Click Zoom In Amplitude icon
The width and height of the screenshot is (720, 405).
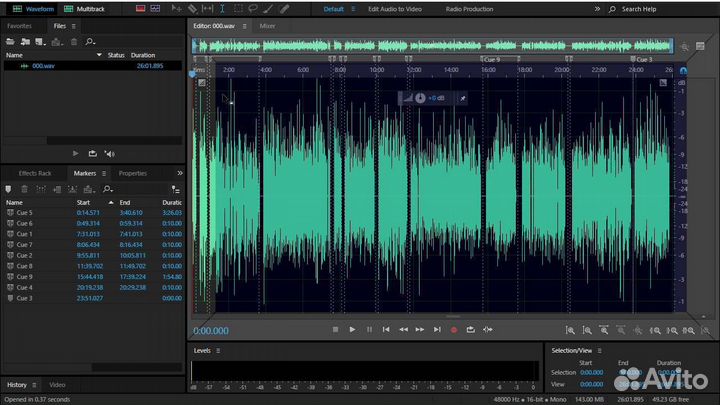(570, 330)
